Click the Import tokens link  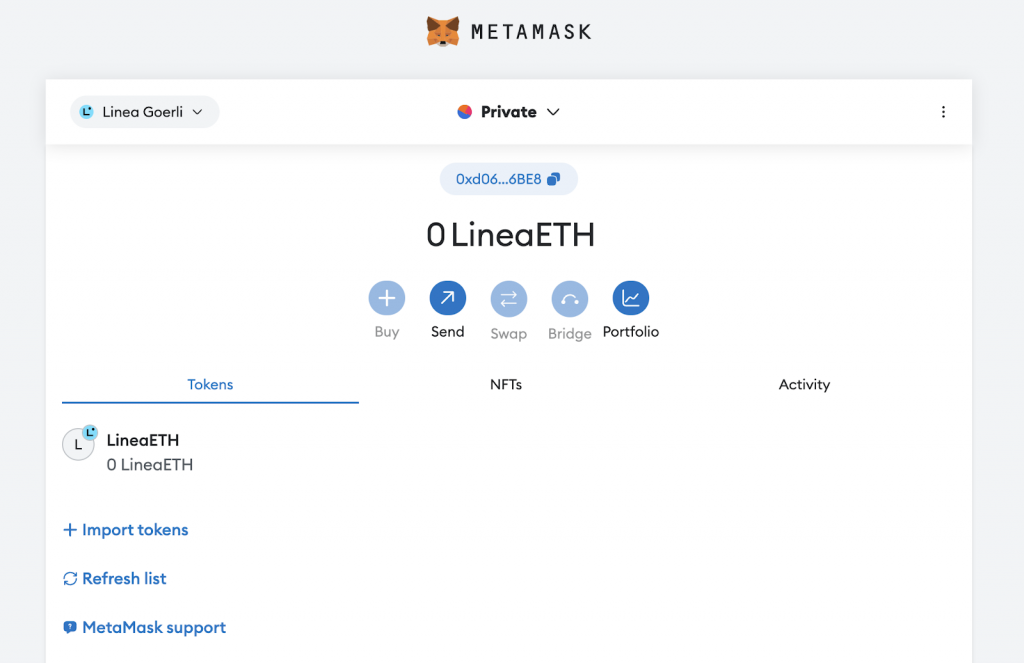pyautogui.click(x=133, y=529)
